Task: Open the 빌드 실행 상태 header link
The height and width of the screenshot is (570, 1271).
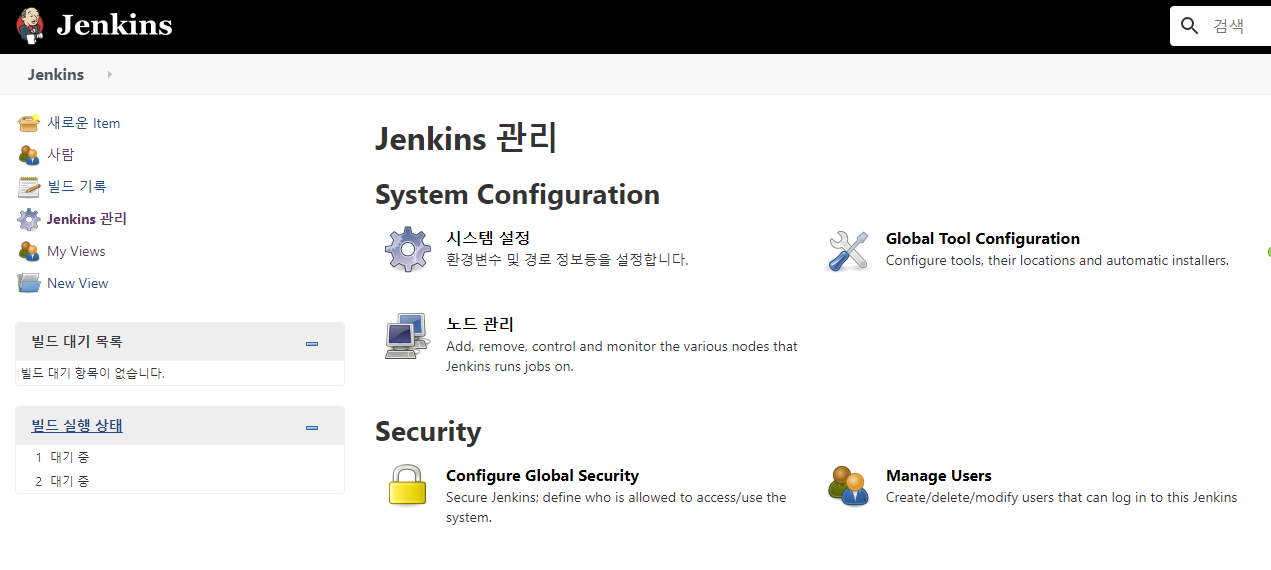Action: [x=77, y=426]
